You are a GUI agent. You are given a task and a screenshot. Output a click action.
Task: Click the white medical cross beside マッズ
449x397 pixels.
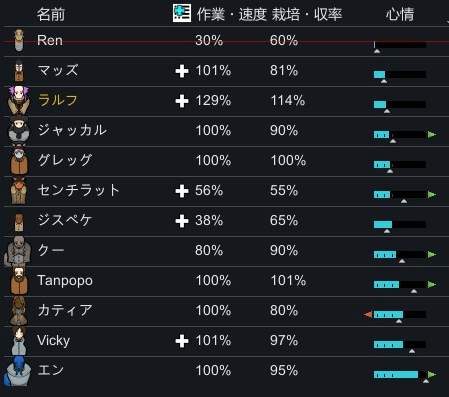click(182, 71)
